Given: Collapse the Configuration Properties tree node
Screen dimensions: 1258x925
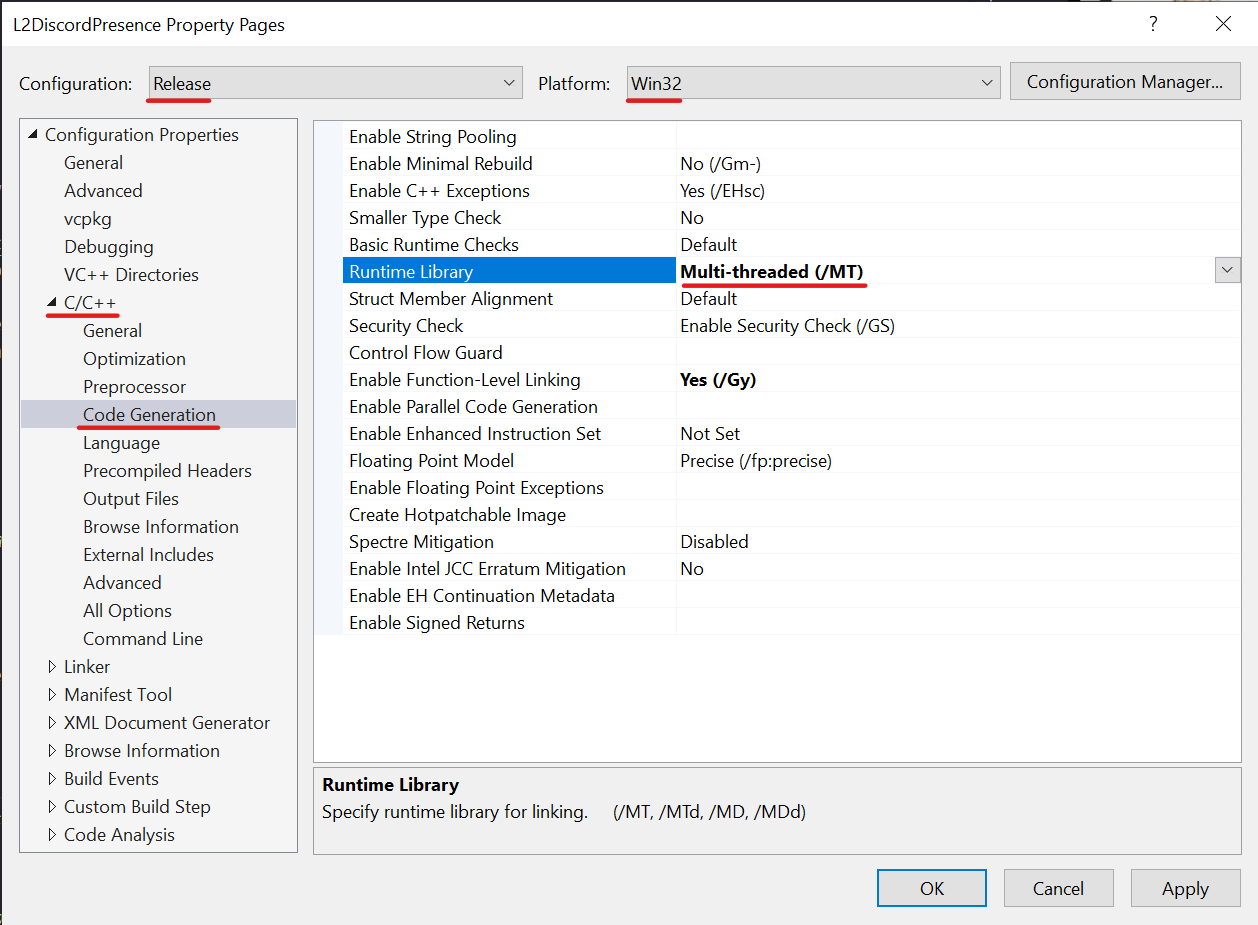Looking at the screenshot, I should coord(33,135).
